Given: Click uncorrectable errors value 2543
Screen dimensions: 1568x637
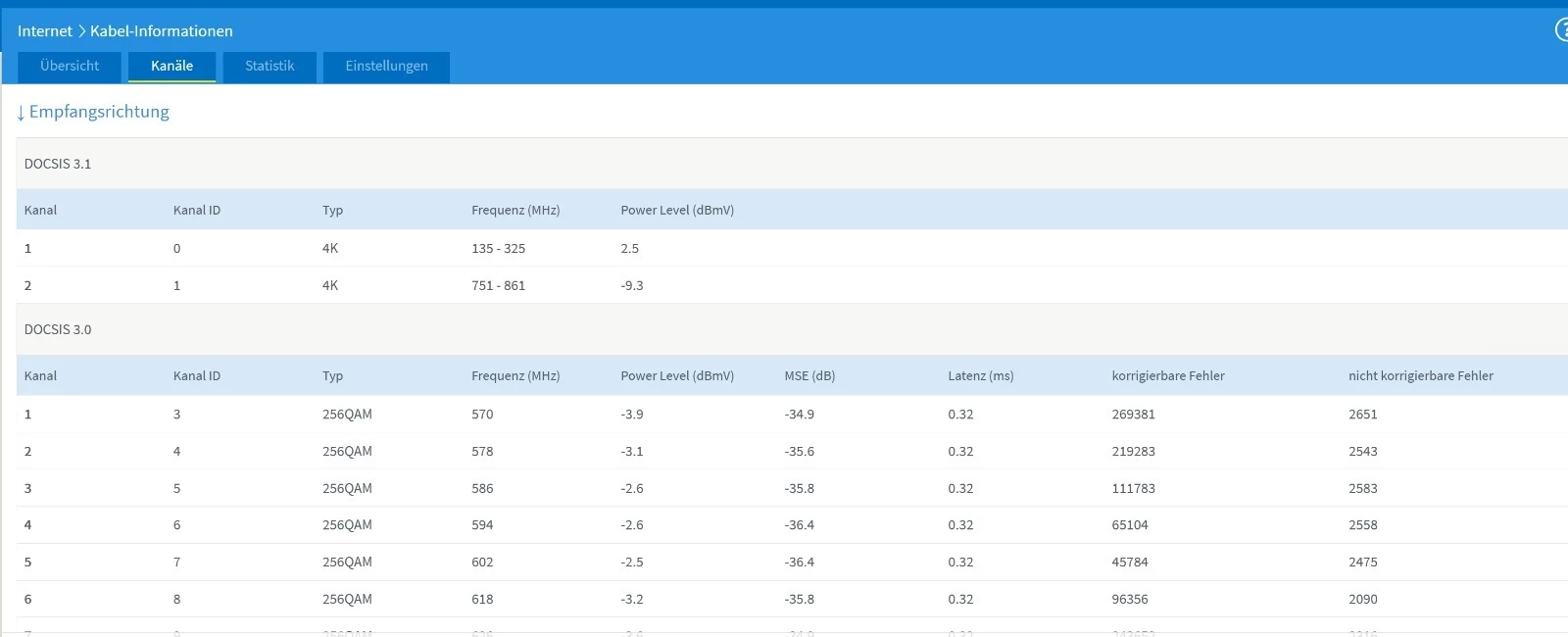Looking at the screenshot, I should click(1362, 452).
